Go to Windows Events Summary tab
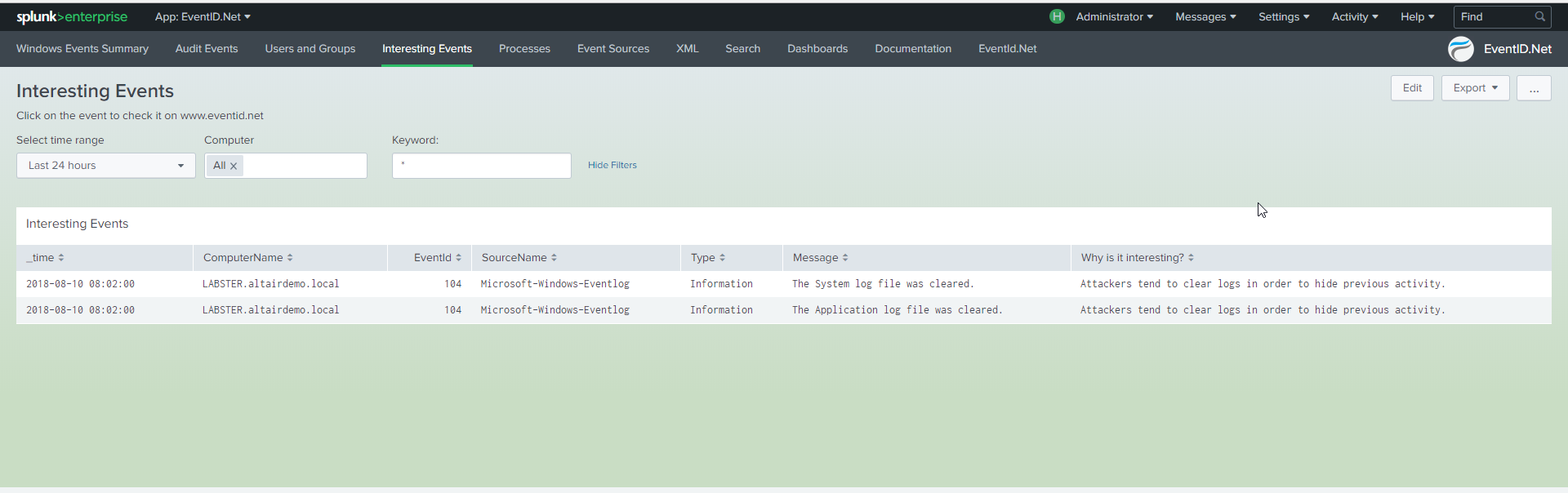This screenshot has width=1568, height=493. click(82, 49)
